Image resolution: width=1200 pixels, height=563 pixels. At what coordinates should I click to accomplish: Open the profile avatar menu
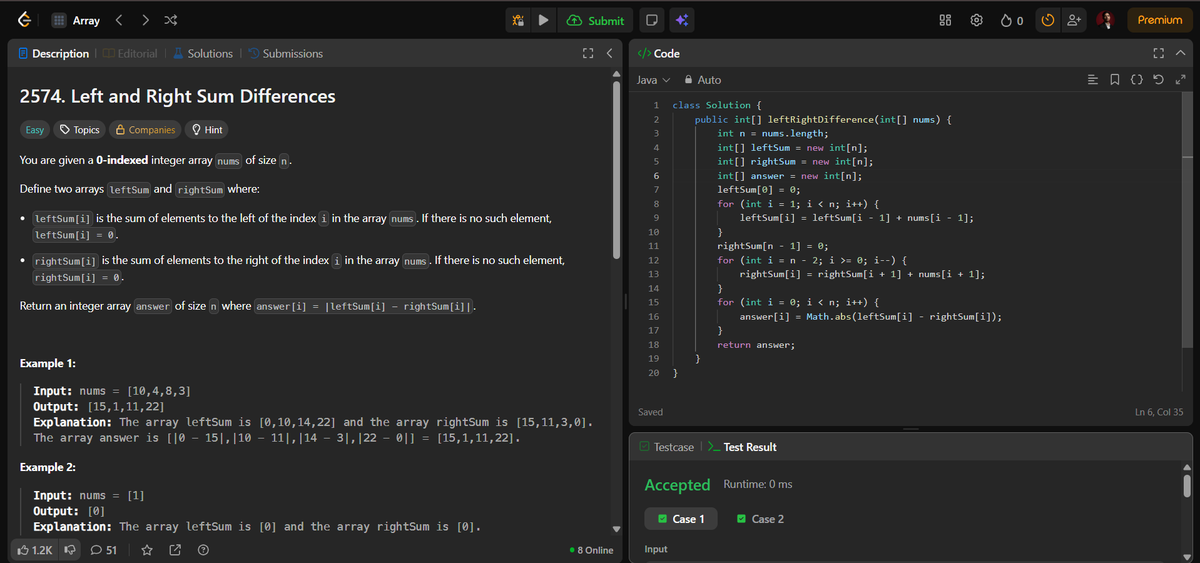click(x=1106, y=20)
